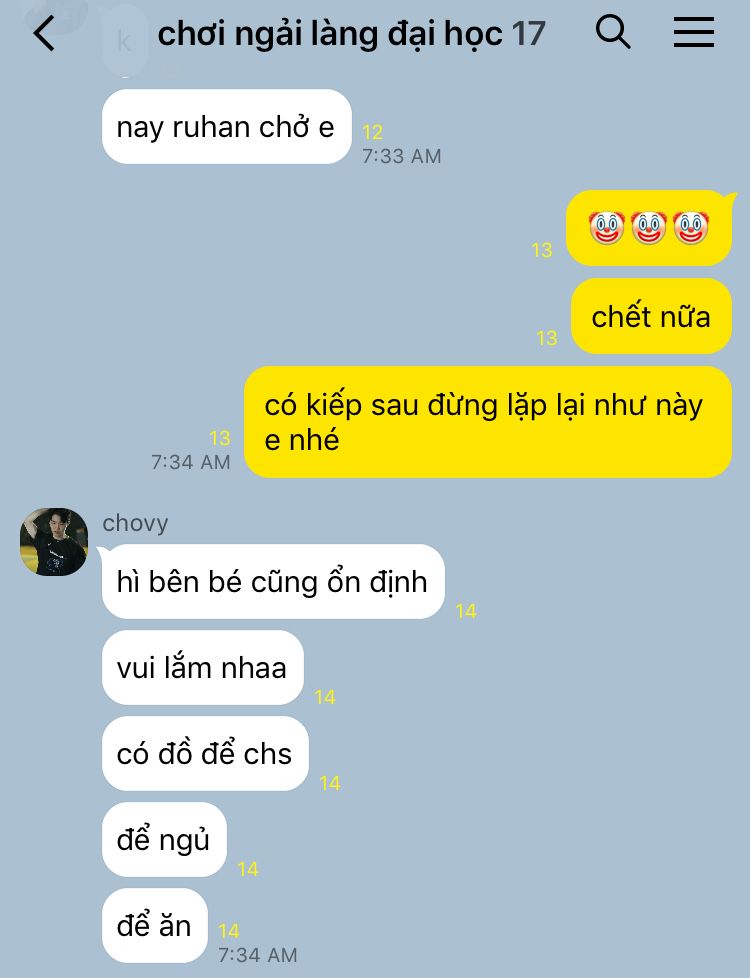750x978 pixels.
Task: Tap the chat title 'chơi ngải làng đại học'
Action: click(x=329, y=34)
